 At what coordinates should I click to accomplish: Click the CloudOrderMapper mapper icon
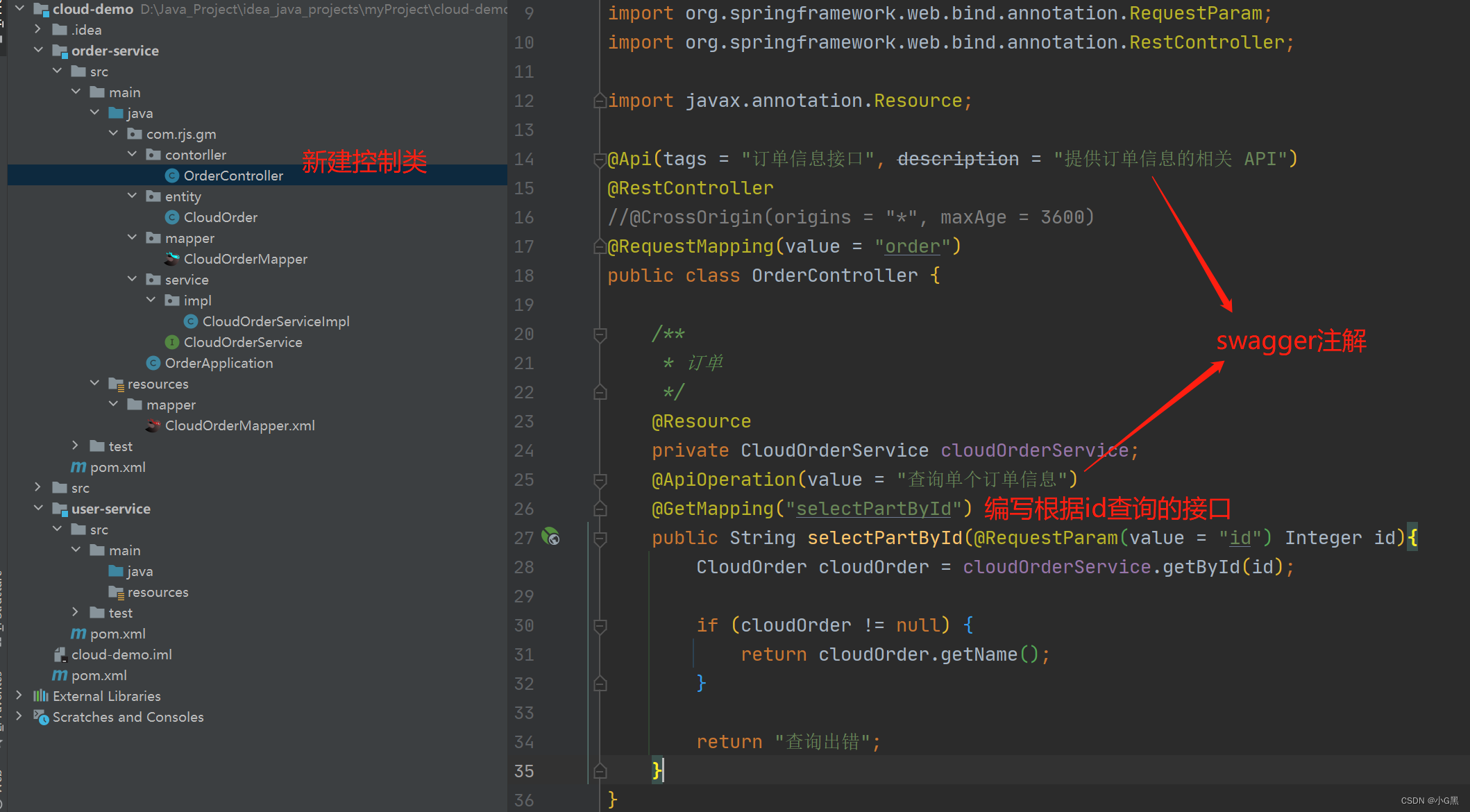click(x=172, y=259)
